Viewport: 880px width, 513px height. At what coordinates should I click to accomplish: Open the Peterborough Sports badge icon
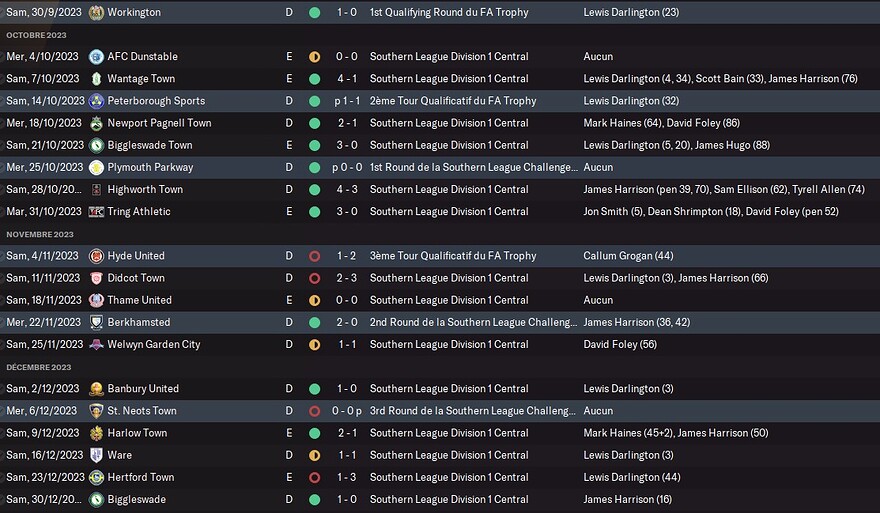(96, 101)
